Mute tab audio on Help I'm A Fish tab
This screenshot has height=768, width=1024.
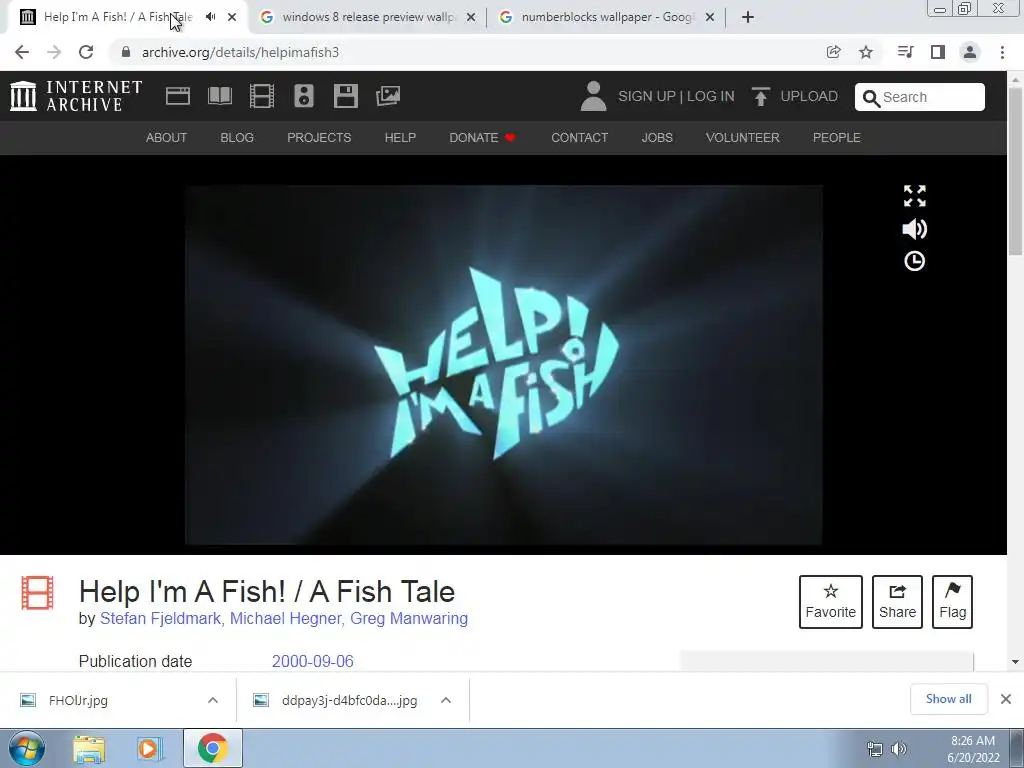point(210,17)
